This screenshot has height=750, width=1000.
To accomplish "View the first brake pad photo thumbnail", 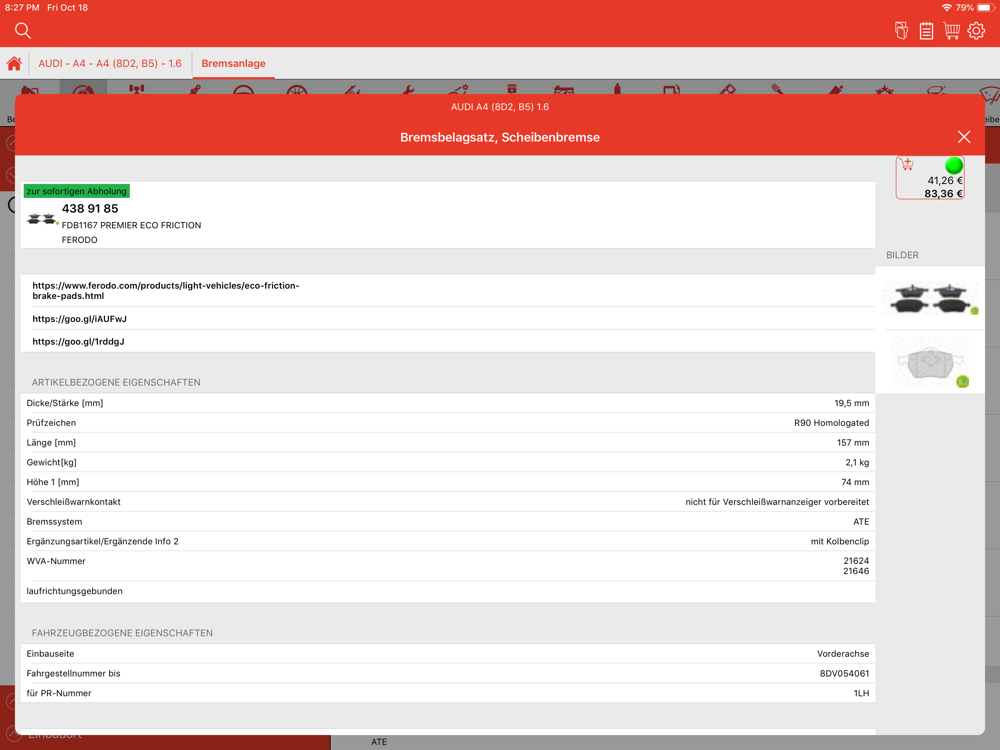I will click(x=930, y=298).
